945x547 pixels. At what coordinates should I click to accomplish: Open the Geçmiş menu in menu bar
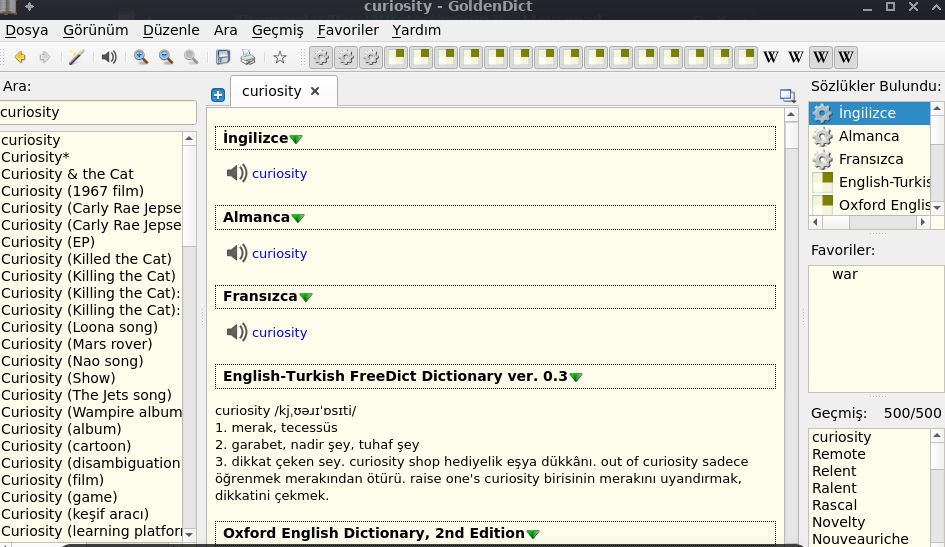pos(278,30)
